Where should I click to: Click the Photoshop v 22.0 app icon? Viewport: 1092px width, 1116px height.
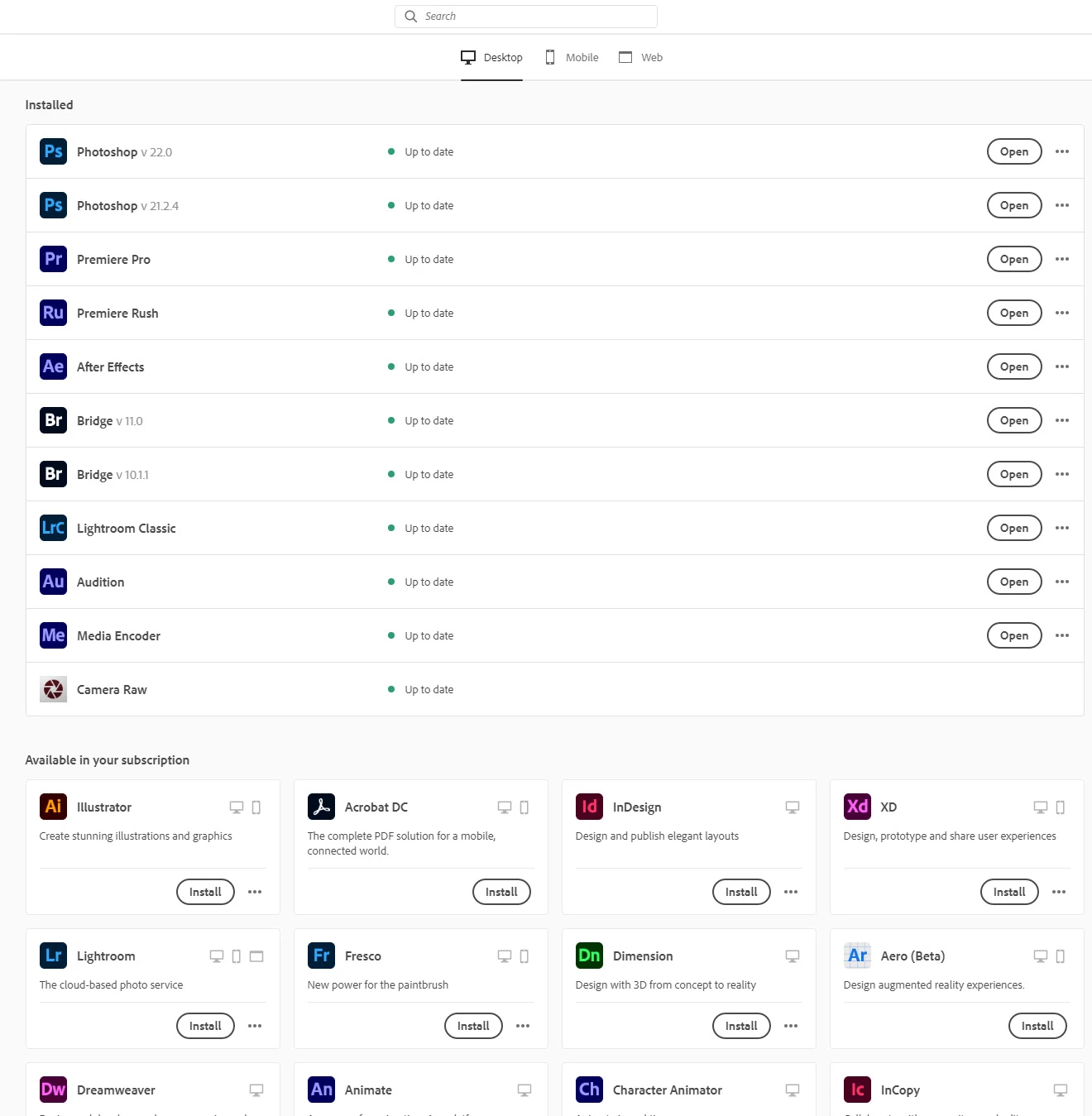(53, 151)
